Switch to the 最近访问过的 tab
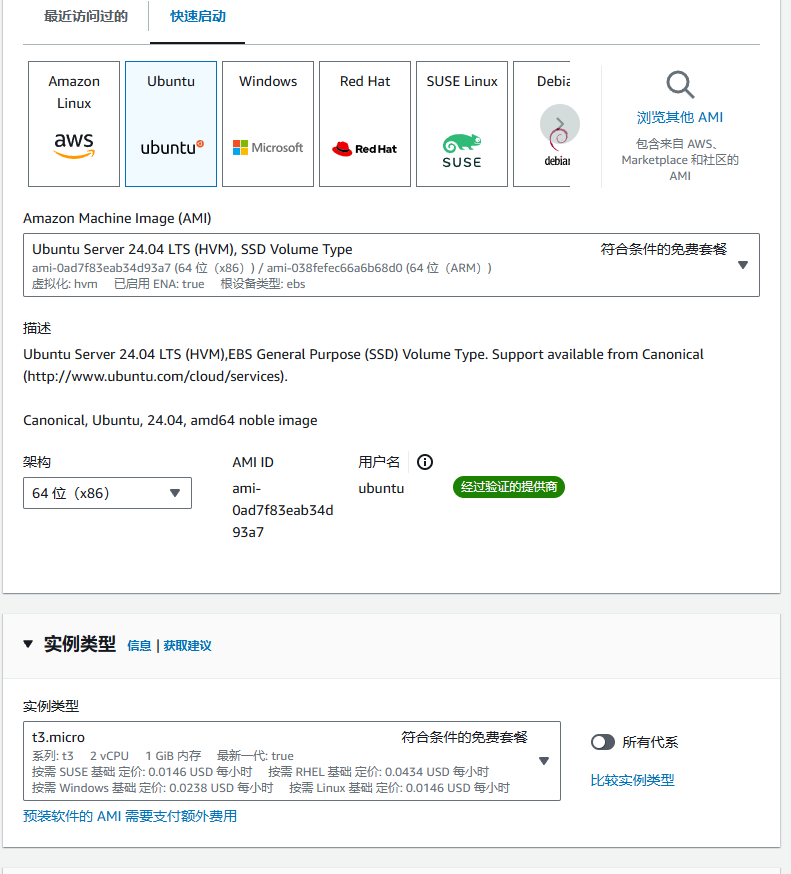The image size is (791, 874). (86, 16)
